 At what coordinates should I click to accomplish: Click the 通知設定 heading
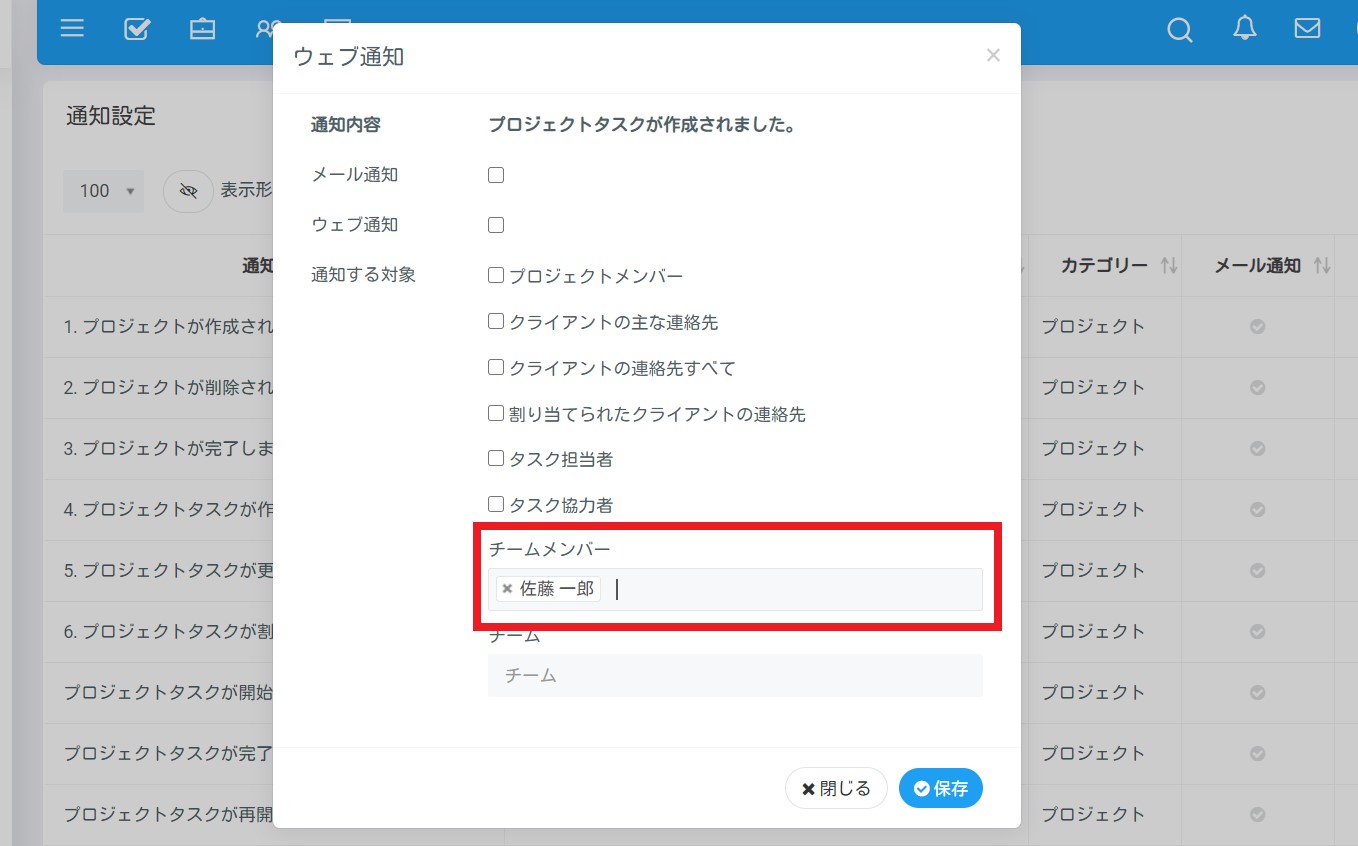tap(111, 116)
